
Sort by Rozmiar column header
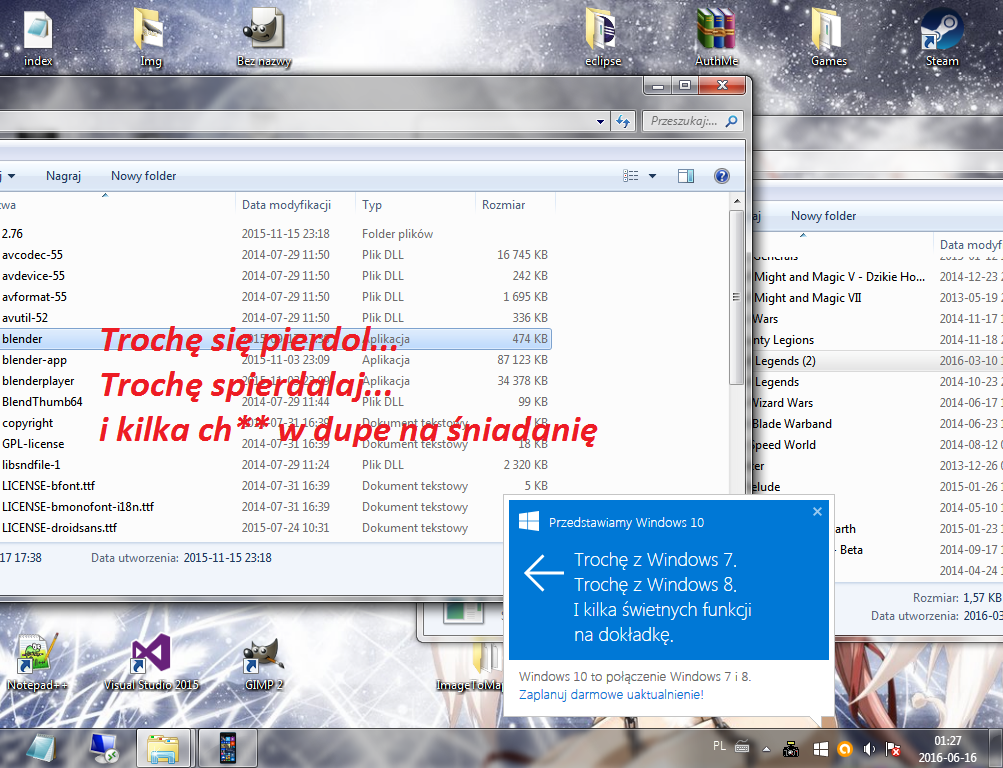click(515, 205)
